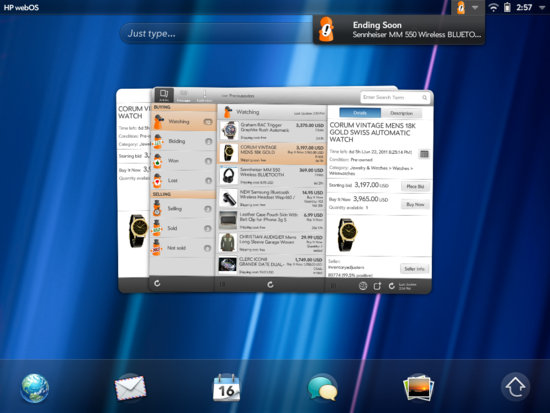Open the Calendar app showing 16

(x=227, y=388)
